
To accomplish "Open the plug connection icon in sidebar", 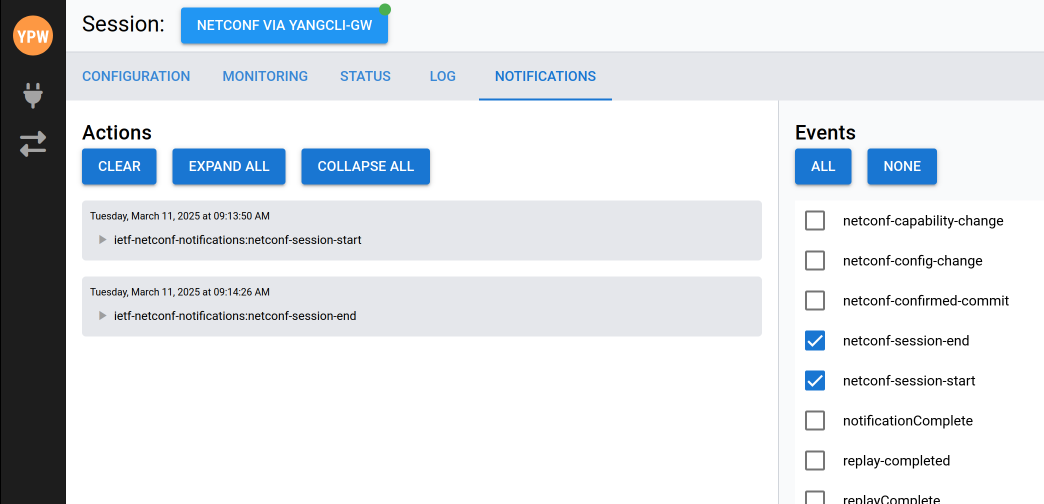I will point(33,96).
